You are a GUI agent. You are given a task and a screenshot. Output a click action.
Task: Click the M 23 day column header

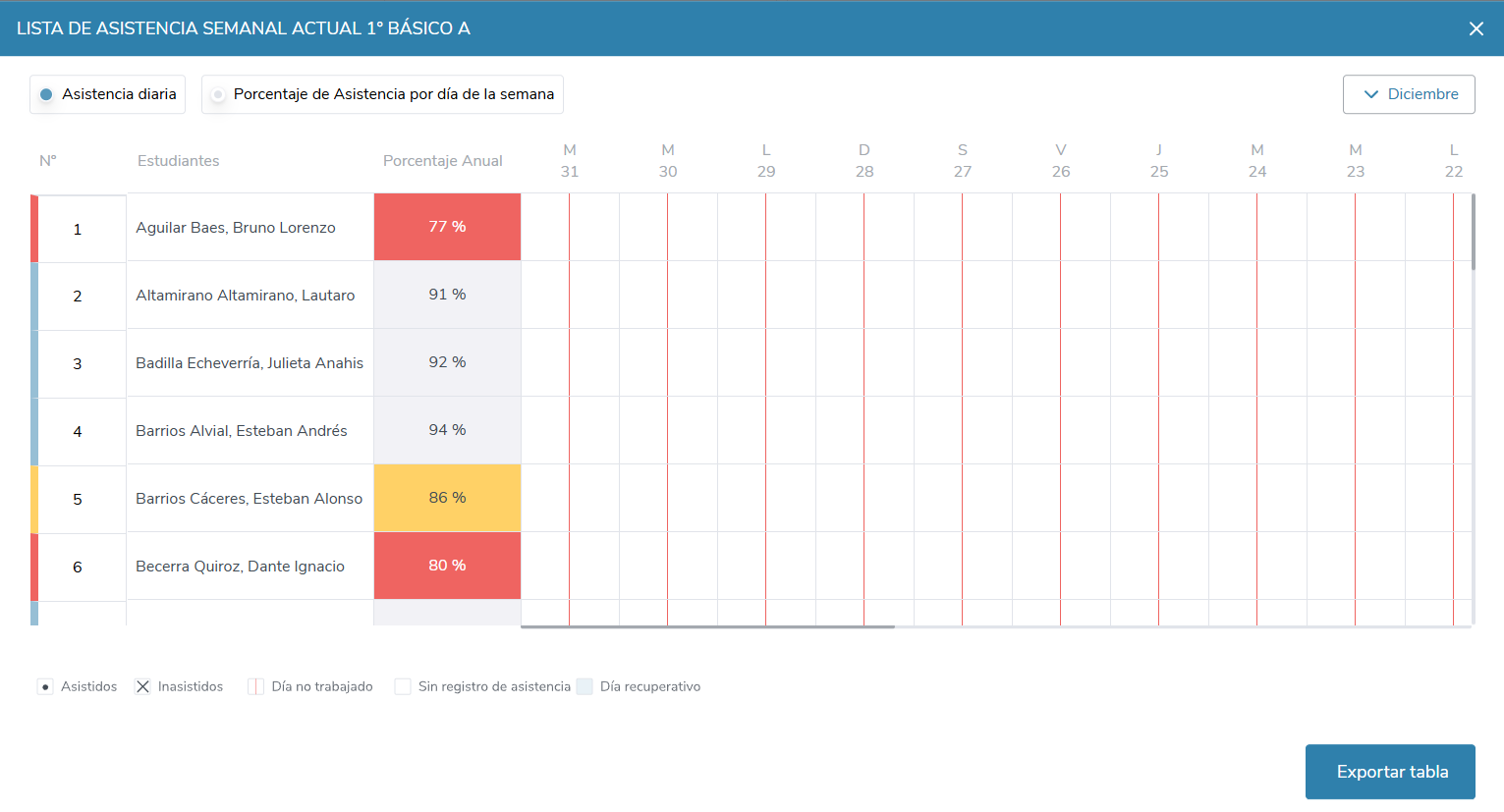point(1356,161)
